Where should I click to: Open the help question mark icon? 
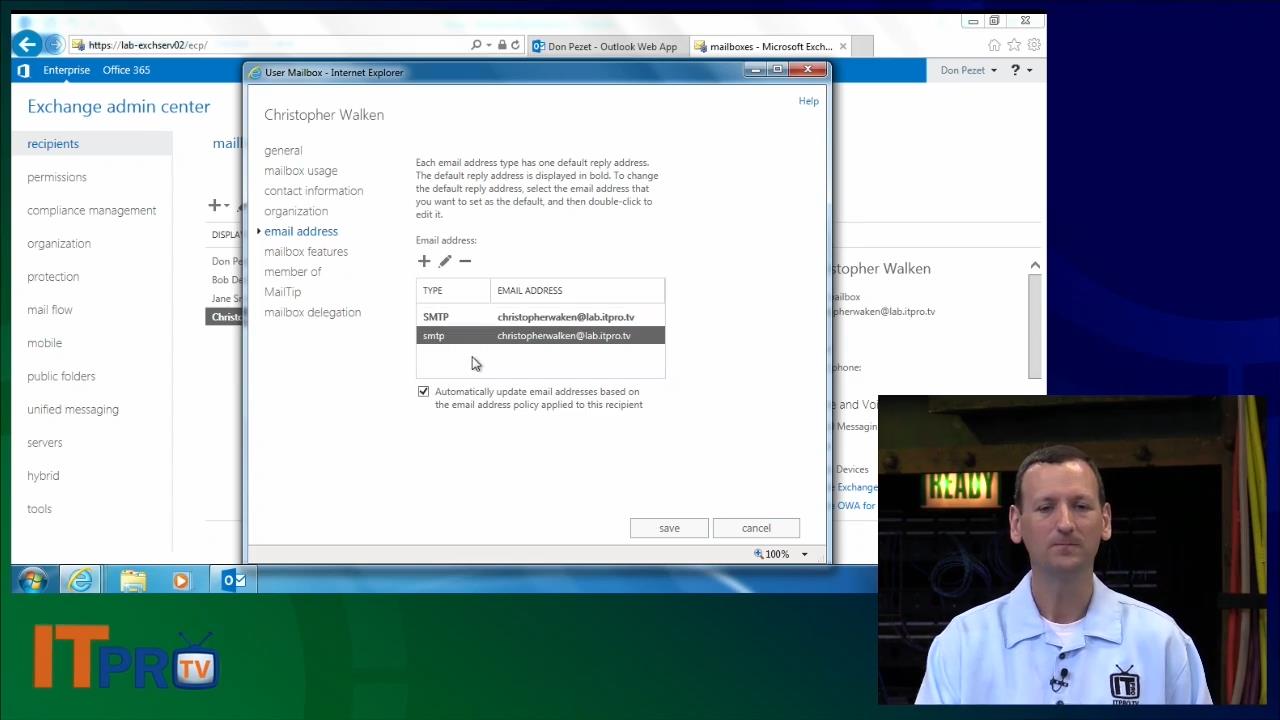click(1015, 70)
